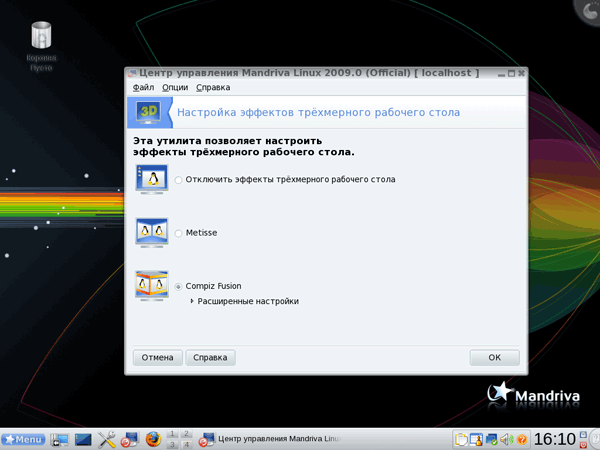Open the Справка menu in menu bar

point(213,88)
